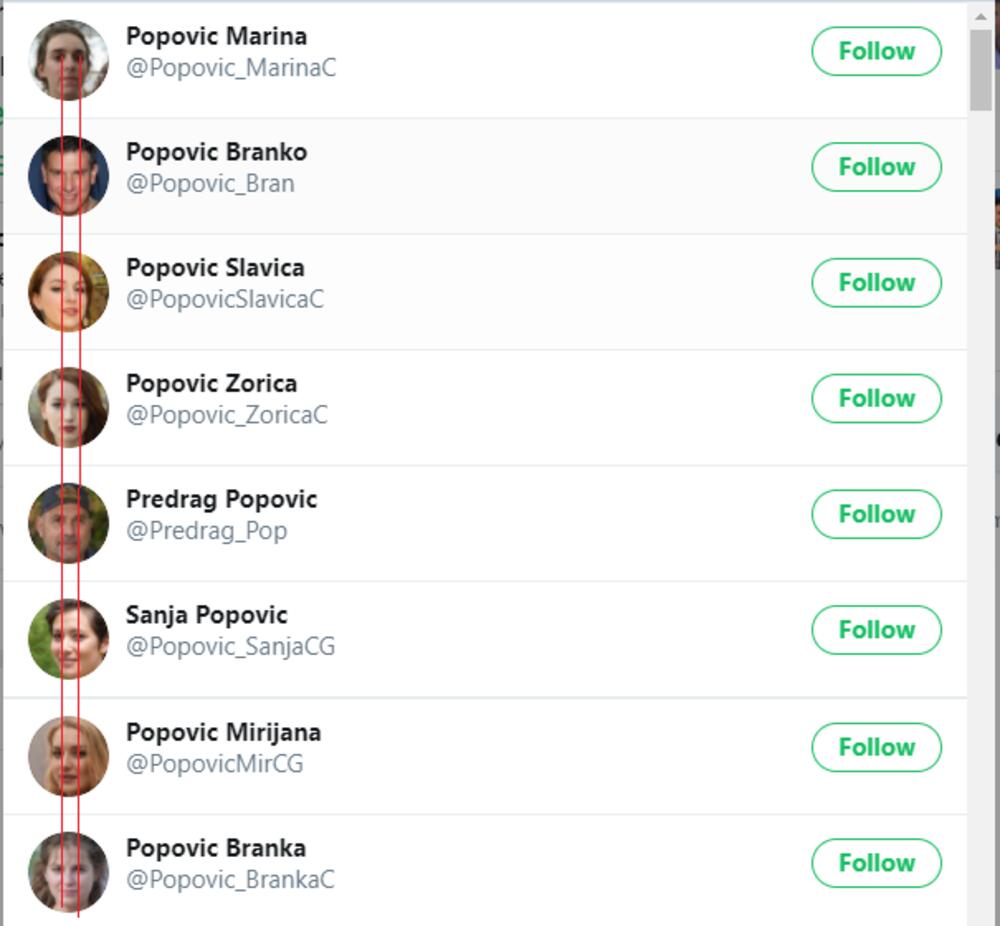Click Popovic Slavica's avatar photo
Image resolution: width=1000 pixels, height=926 pixels.
[x=68, y=292]
